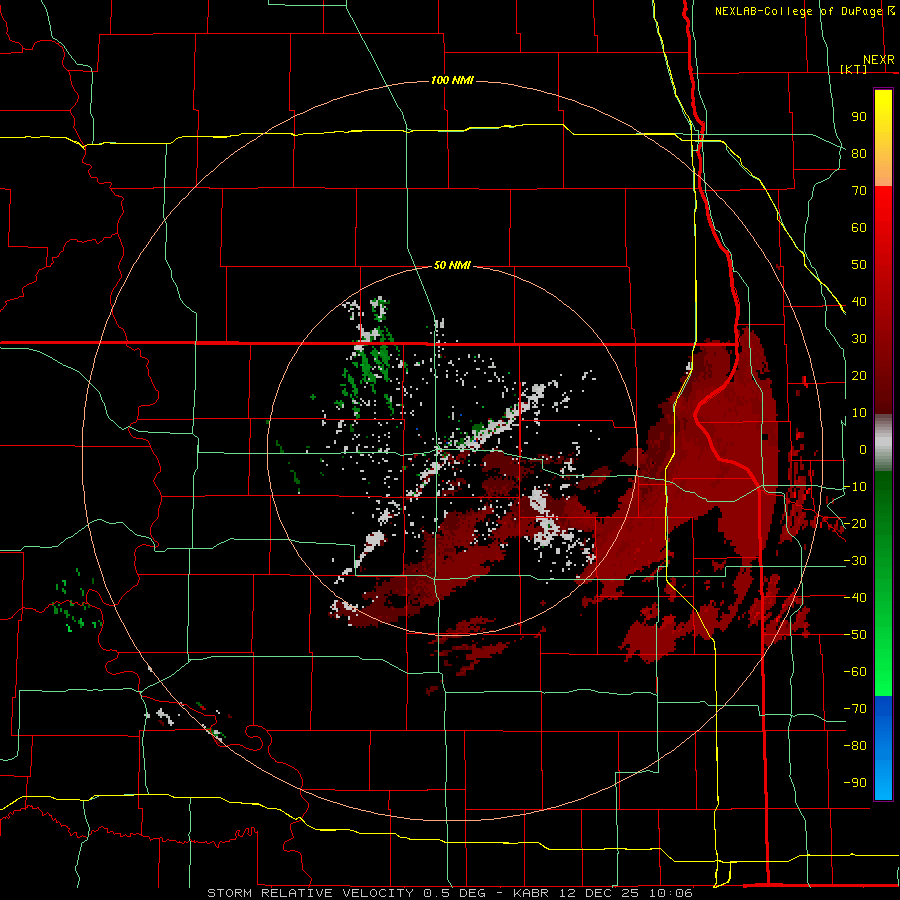Click the -20 value on the velocity scale

855,523
